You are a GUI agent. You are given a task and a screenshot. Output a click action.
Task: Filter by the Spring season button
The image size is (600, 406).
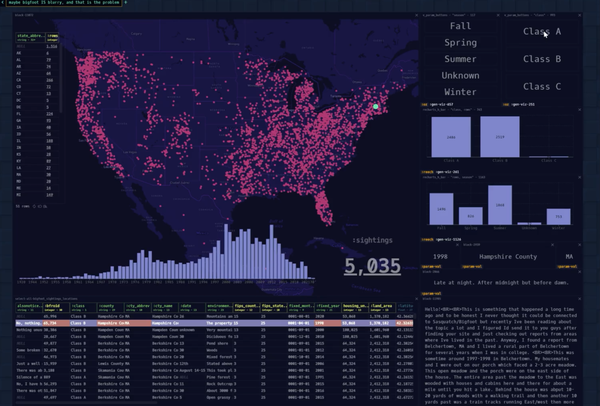460,42
